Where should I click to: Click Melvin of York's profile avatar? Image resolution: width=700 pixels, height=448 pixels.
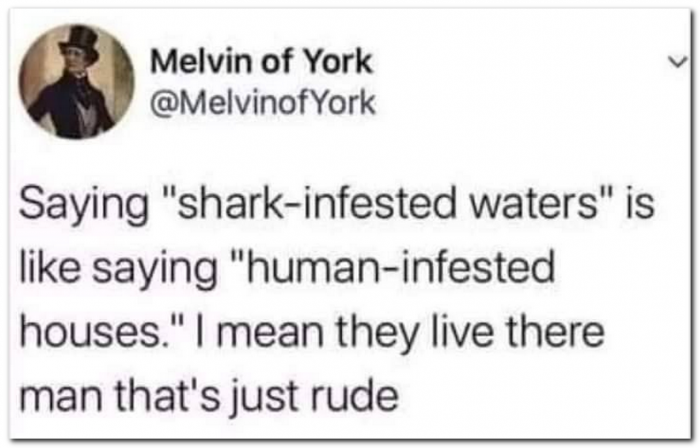[x=80, y=81]
